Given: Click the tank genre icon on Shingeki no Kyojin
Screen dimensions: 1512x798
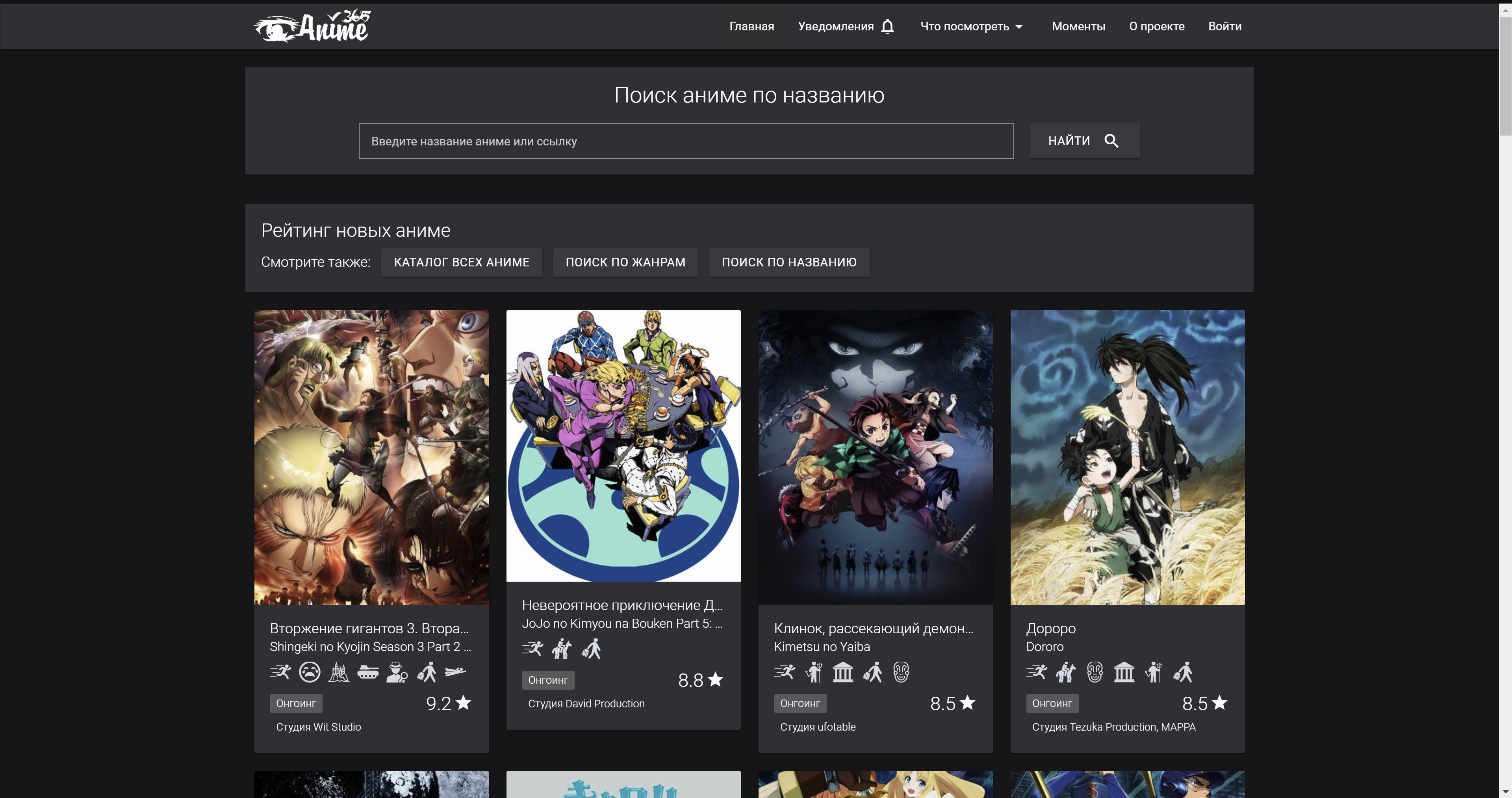Looking at the screenshot, I should click(368, 672).
